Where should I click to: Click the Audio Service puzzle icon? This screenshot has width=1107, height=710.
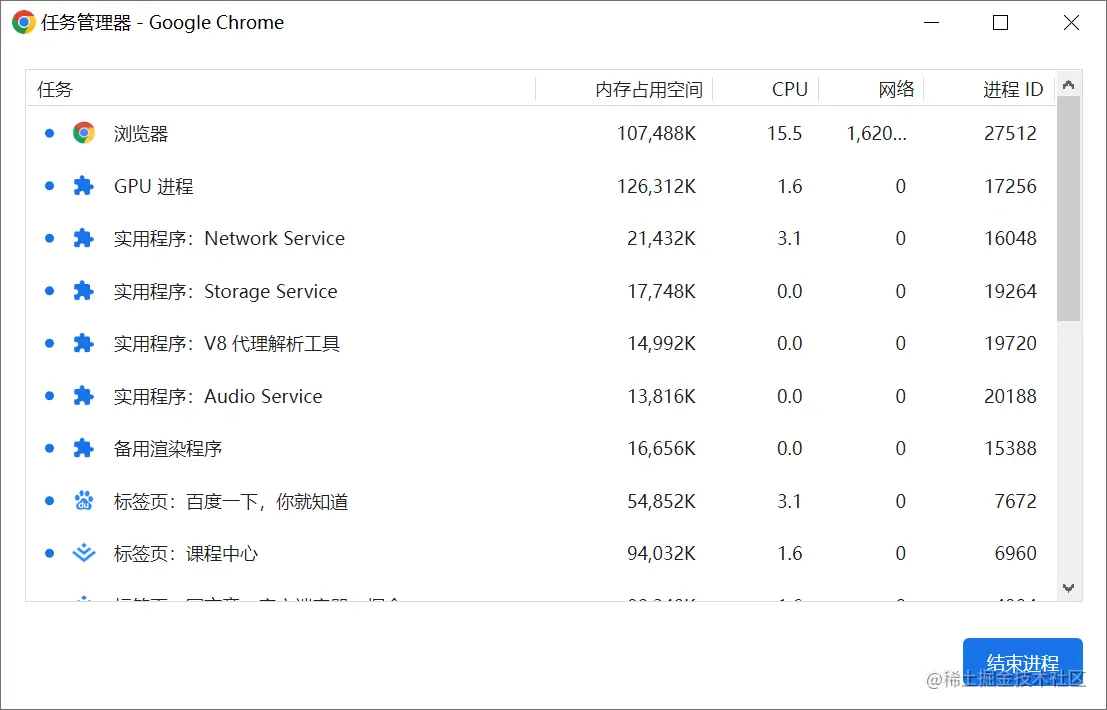coord(84,396)
